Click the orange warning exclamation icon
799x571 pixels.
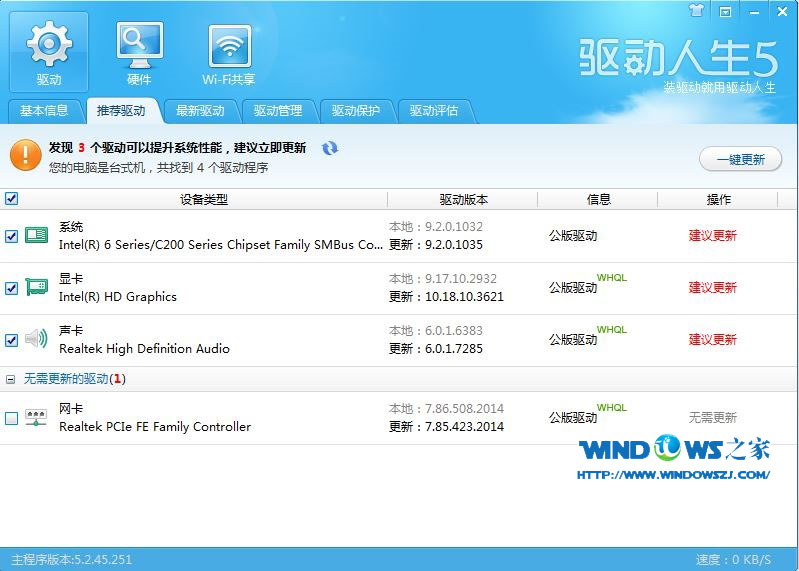tap(25, 155)
